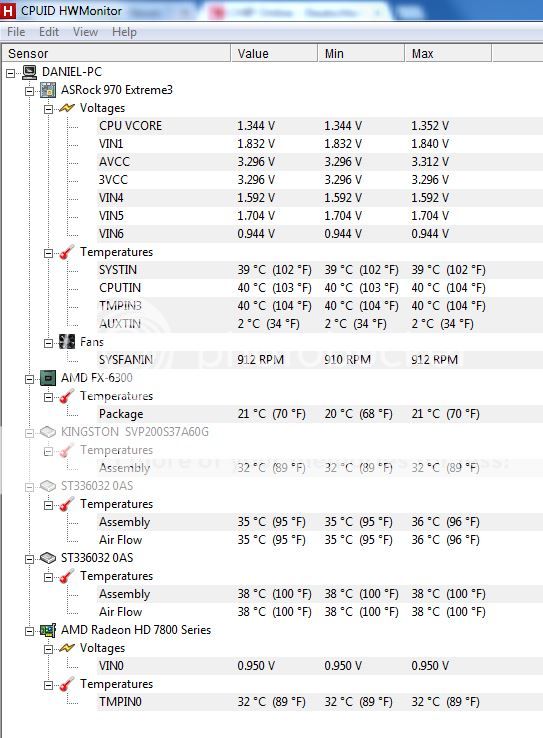This screenshot has width=543, height=738.
Task: Select the AUXTIN temperature row
Action: (x=319, y=324)
